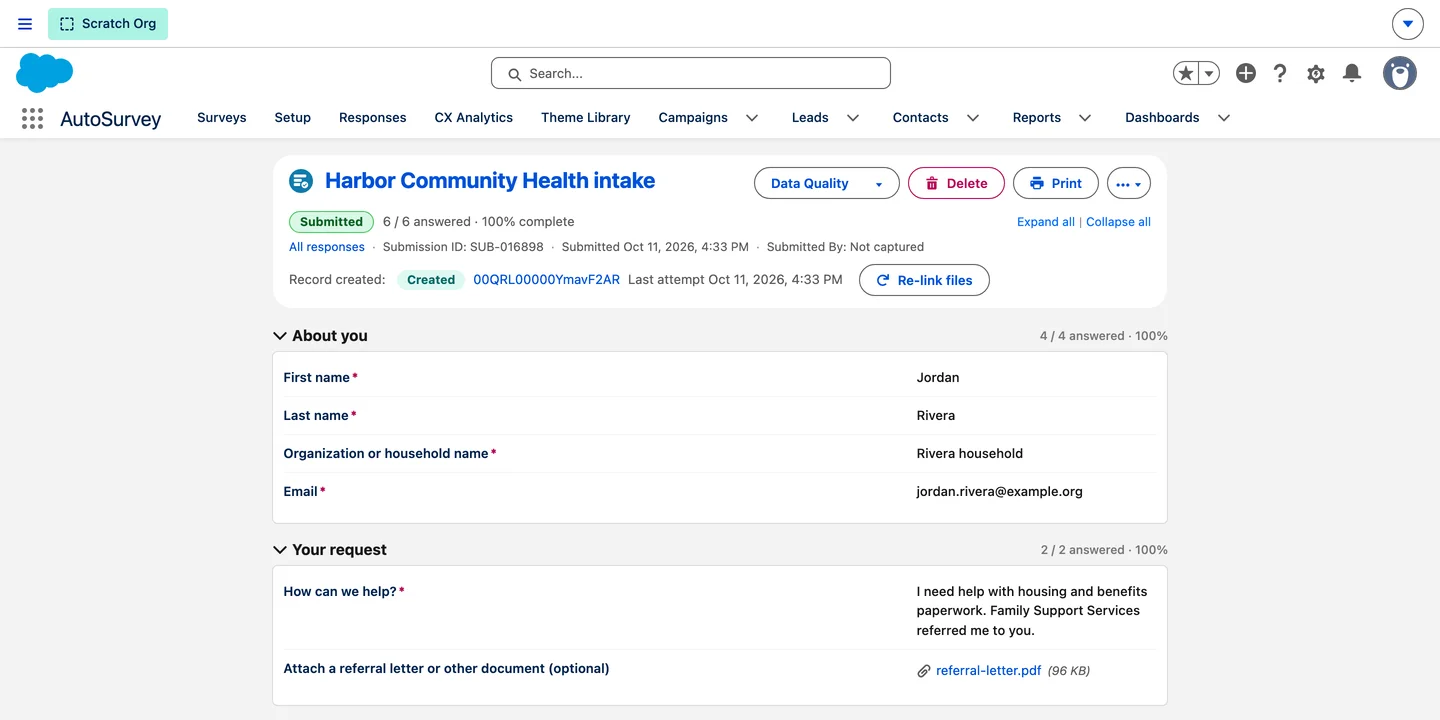The height and width of the screenshot is (720, 1440).
Task: Go to the Setup tab
Action: coord(293,118)
